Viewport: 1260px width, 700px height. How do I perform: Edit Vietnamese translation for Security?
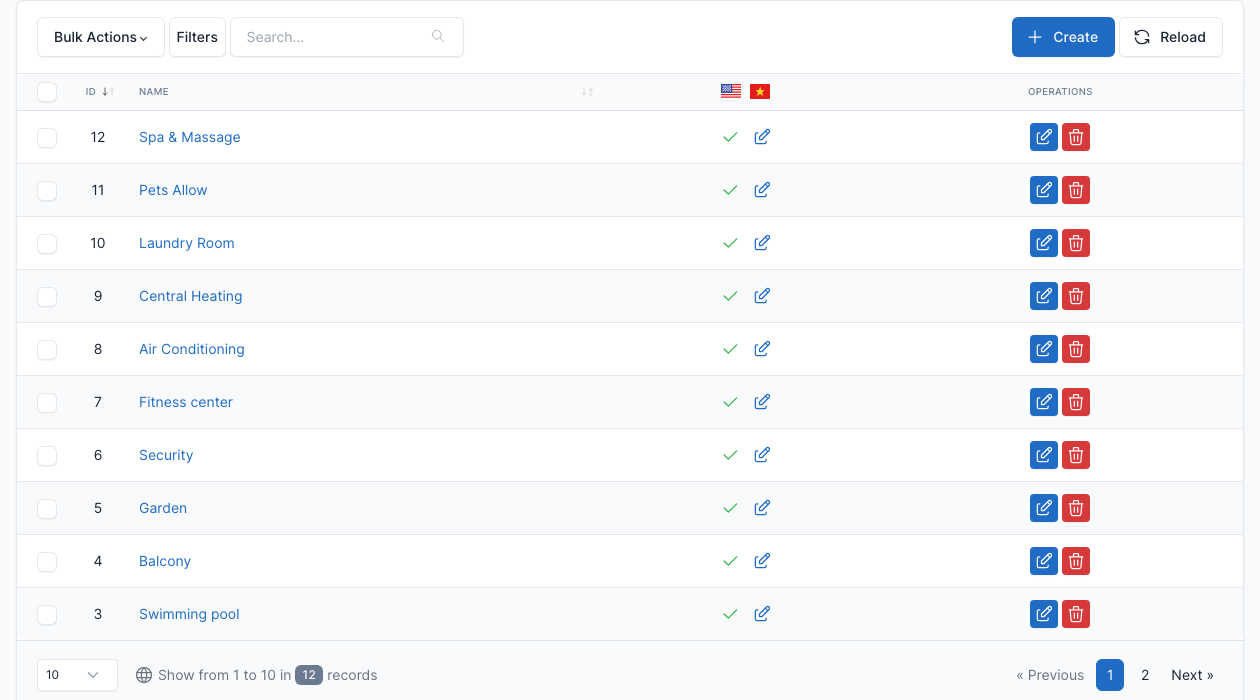click(x=762, y=455)
